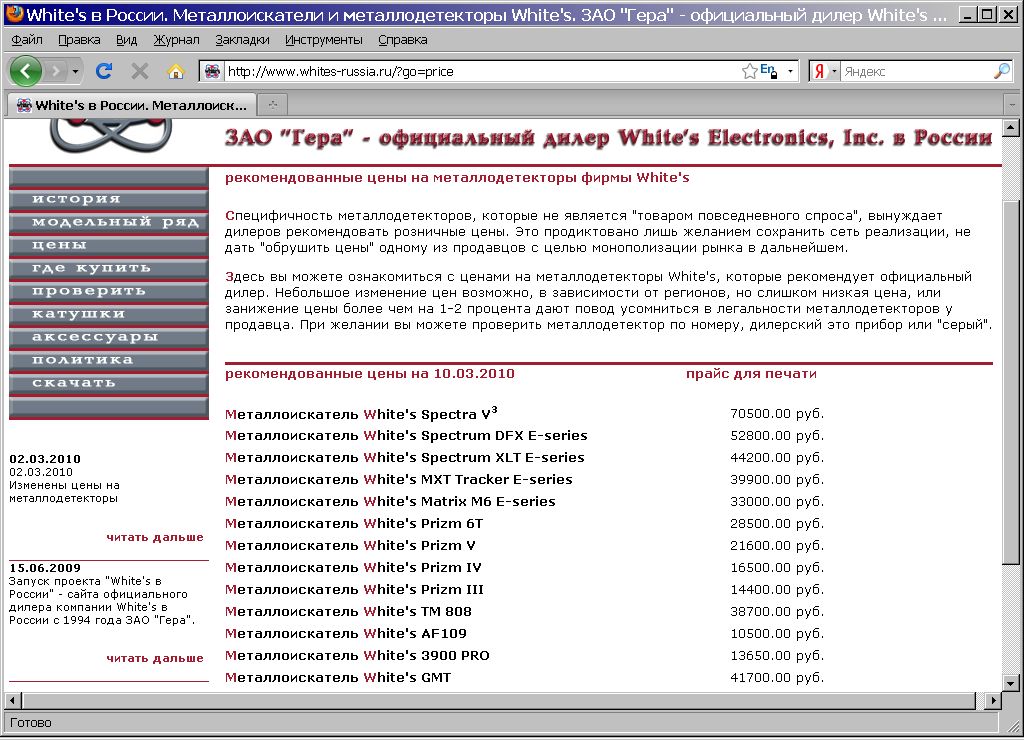Screen dimensions: 1024x740
Task: Click the Forward navigation arrow
Action: tap(55, 71)
